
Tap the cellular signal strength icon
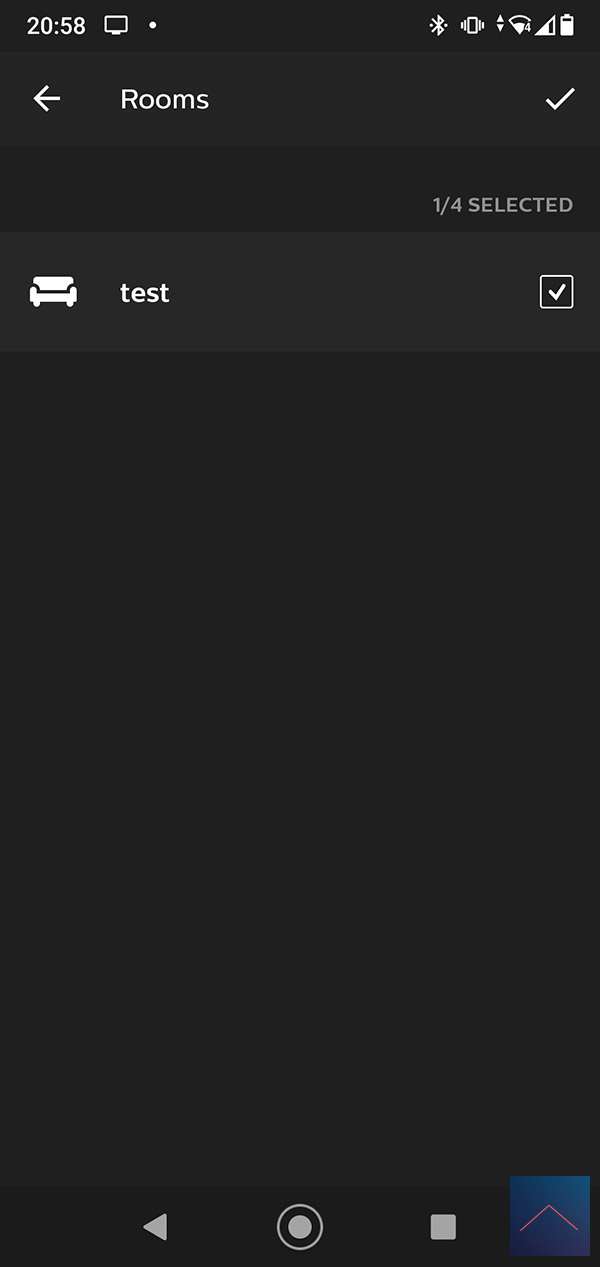point(545,25)
